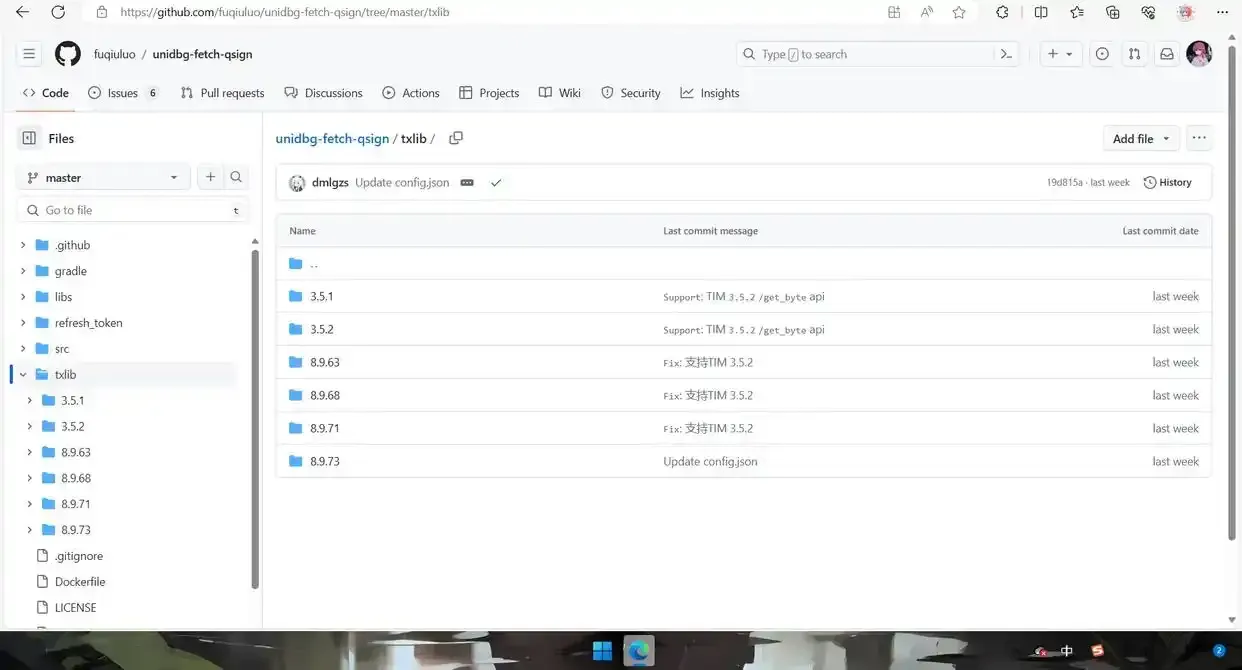Click the search files magnifier icon
This screenshot has width=1242, height=670.
[236, 177]
